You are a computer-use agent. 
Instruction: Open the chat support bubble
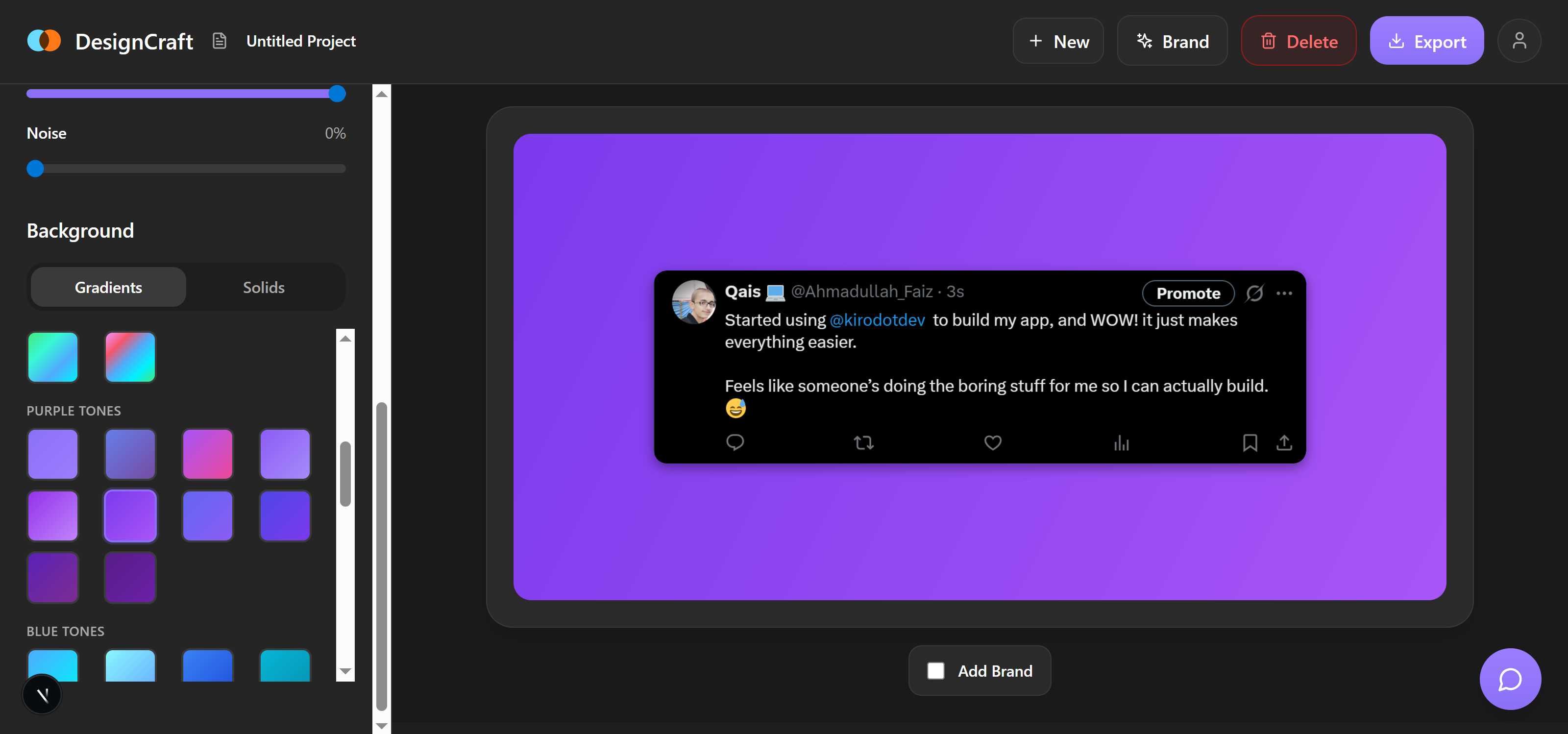coord(1510,679)
